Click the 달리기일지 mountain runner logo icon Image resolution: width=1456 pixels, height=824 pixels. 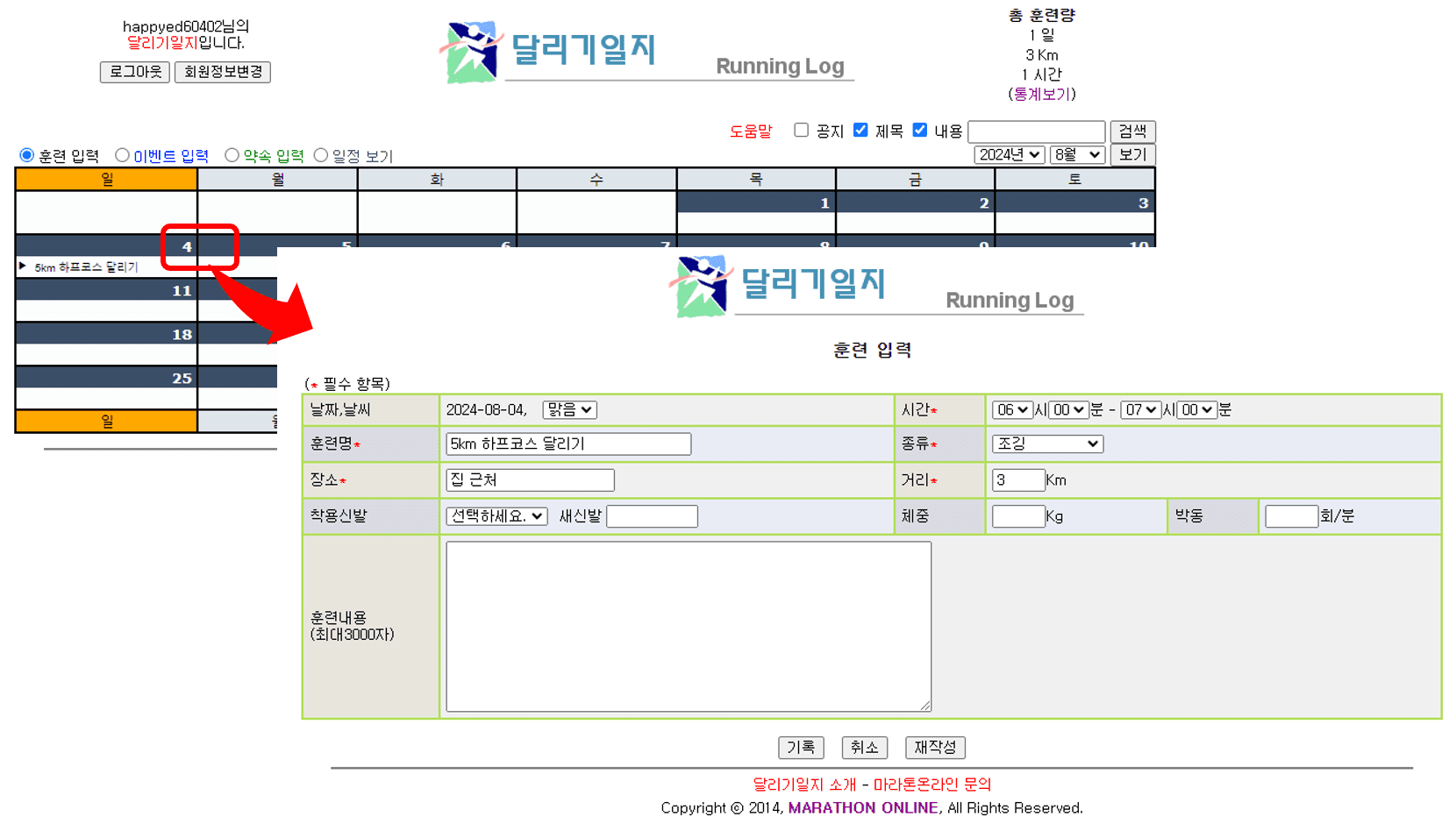[x=471, y=51]
